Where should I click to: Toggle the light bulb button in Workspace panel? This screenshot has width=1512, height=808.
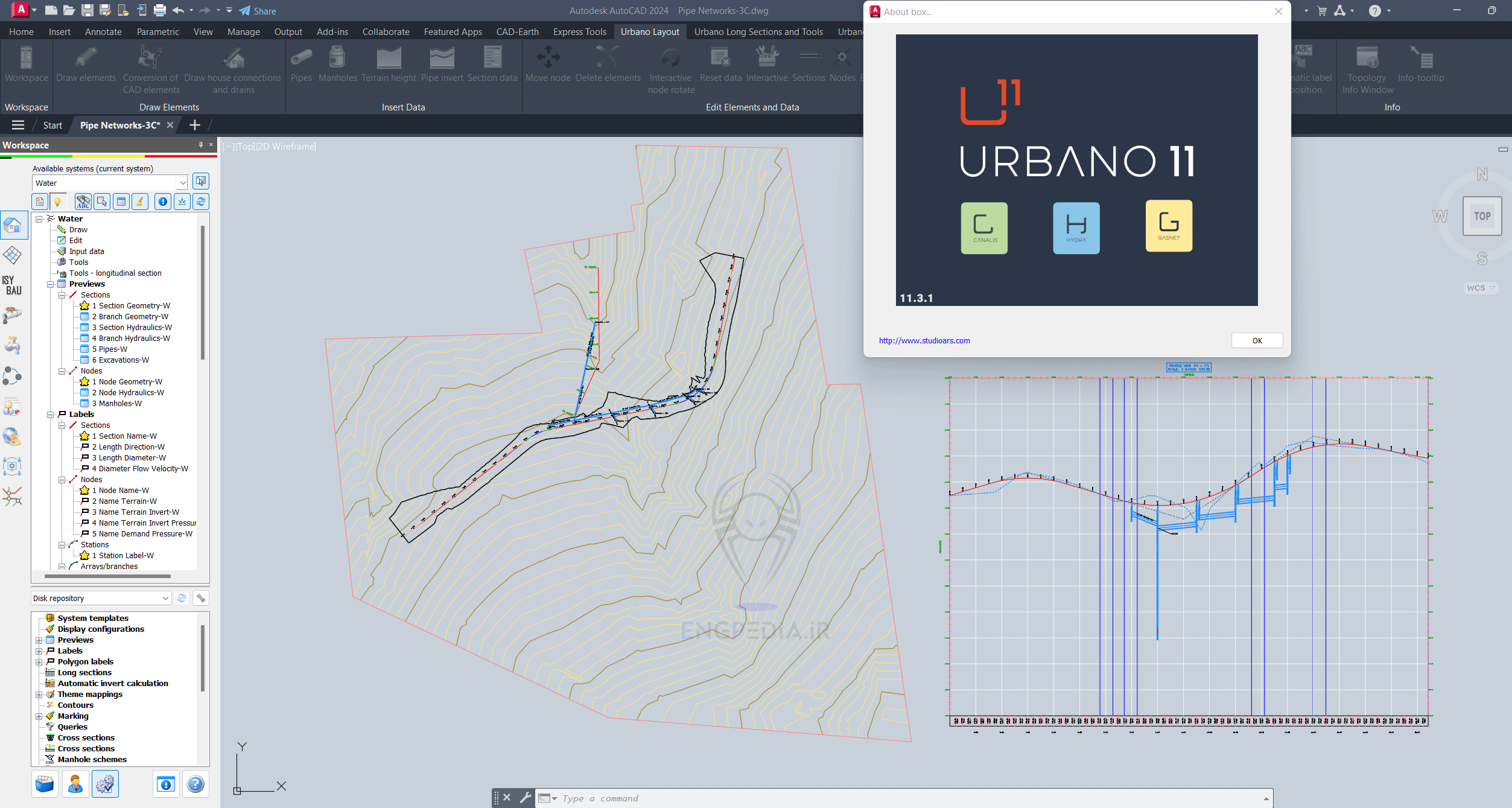[58, 202]
